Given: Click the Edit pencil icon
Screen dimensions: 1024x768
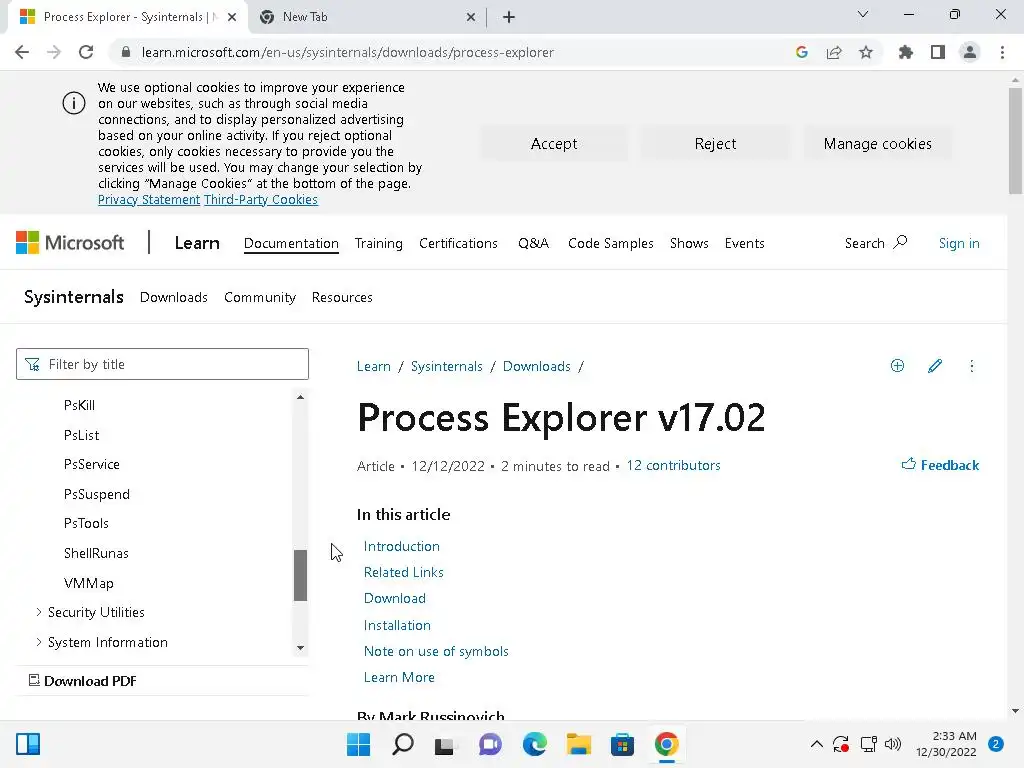Looking at the screenshot, I should (935, 366).
